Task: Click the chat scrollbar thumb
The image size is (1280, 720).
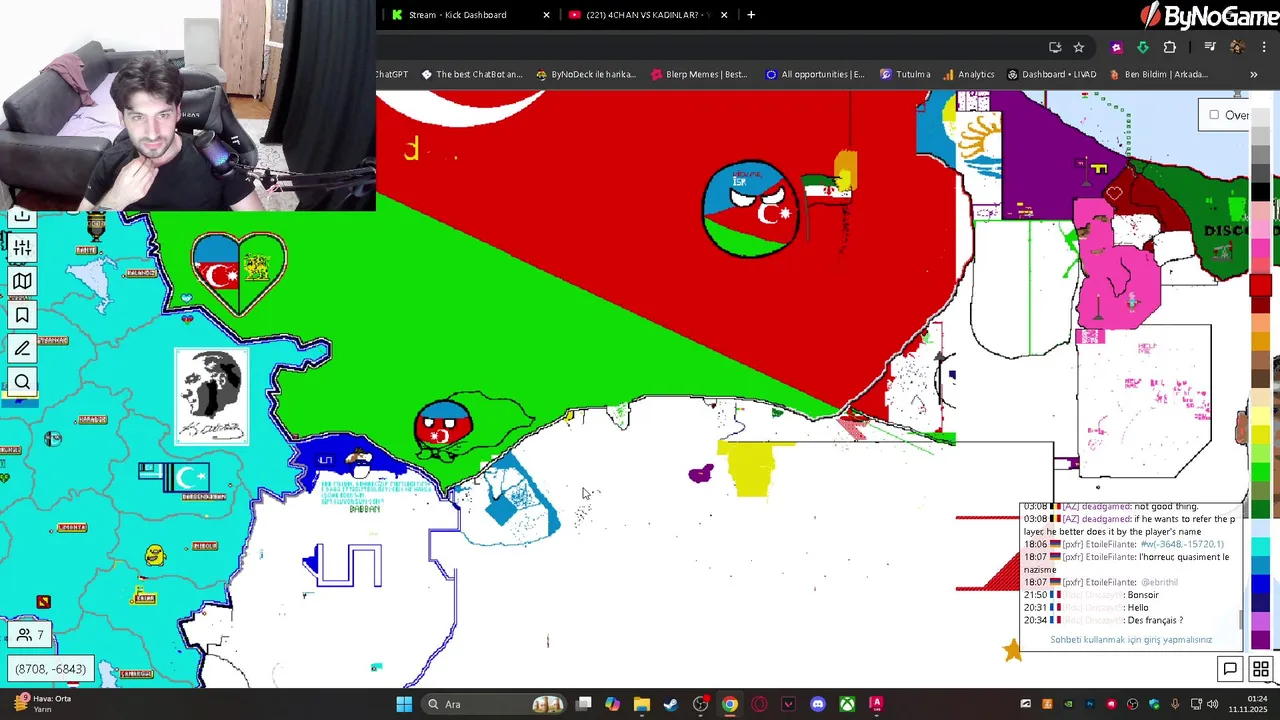Action: click(1241, 619)
